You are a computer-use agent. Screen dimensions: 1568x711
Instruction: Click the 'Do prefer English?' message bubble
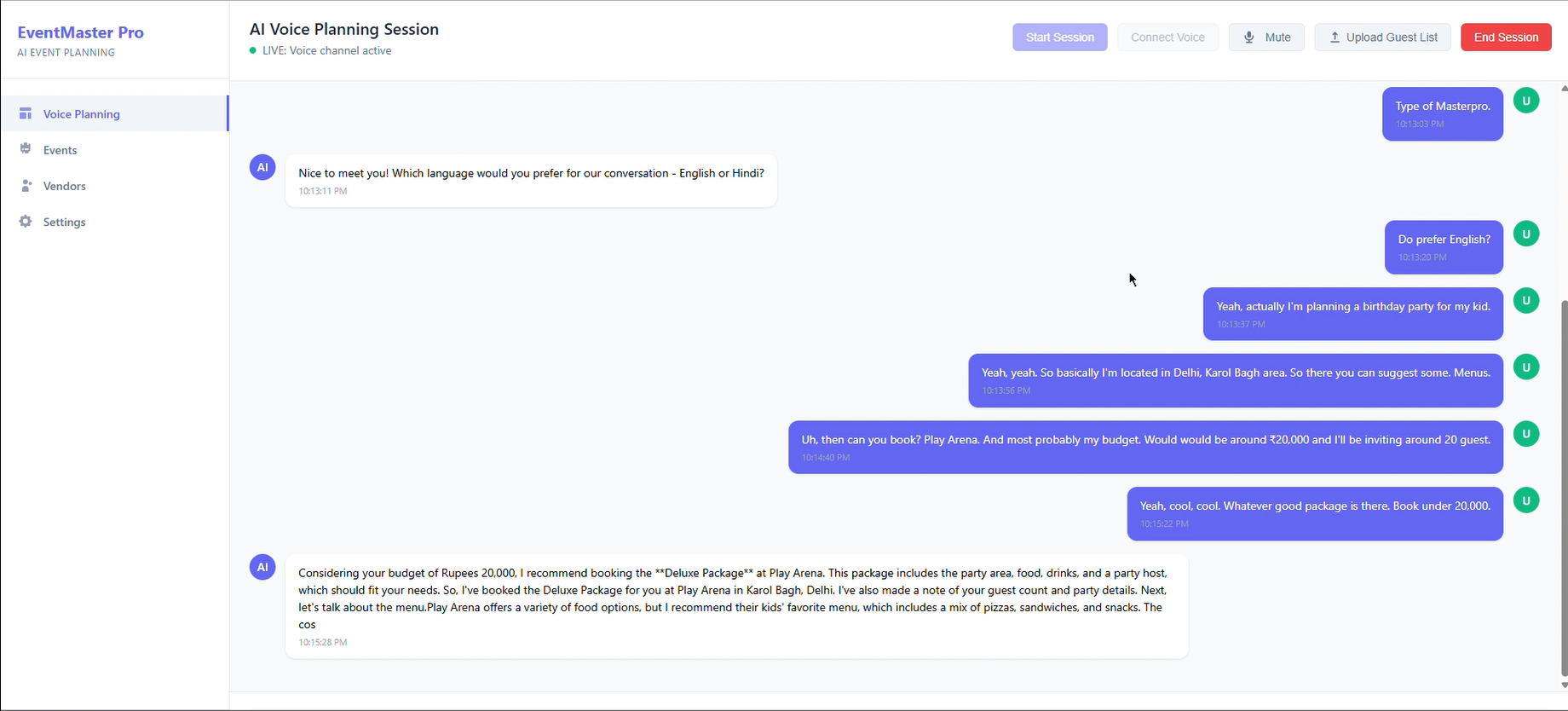point(1444,247)
